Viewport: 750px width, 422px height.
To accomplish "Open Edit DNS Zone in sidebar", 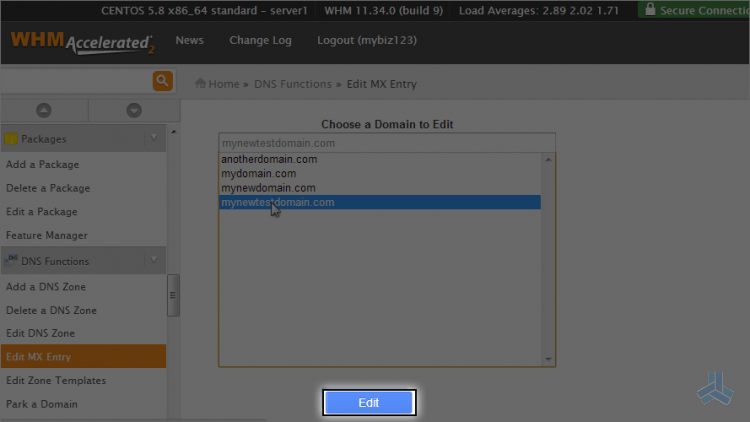I will point(40,333).
